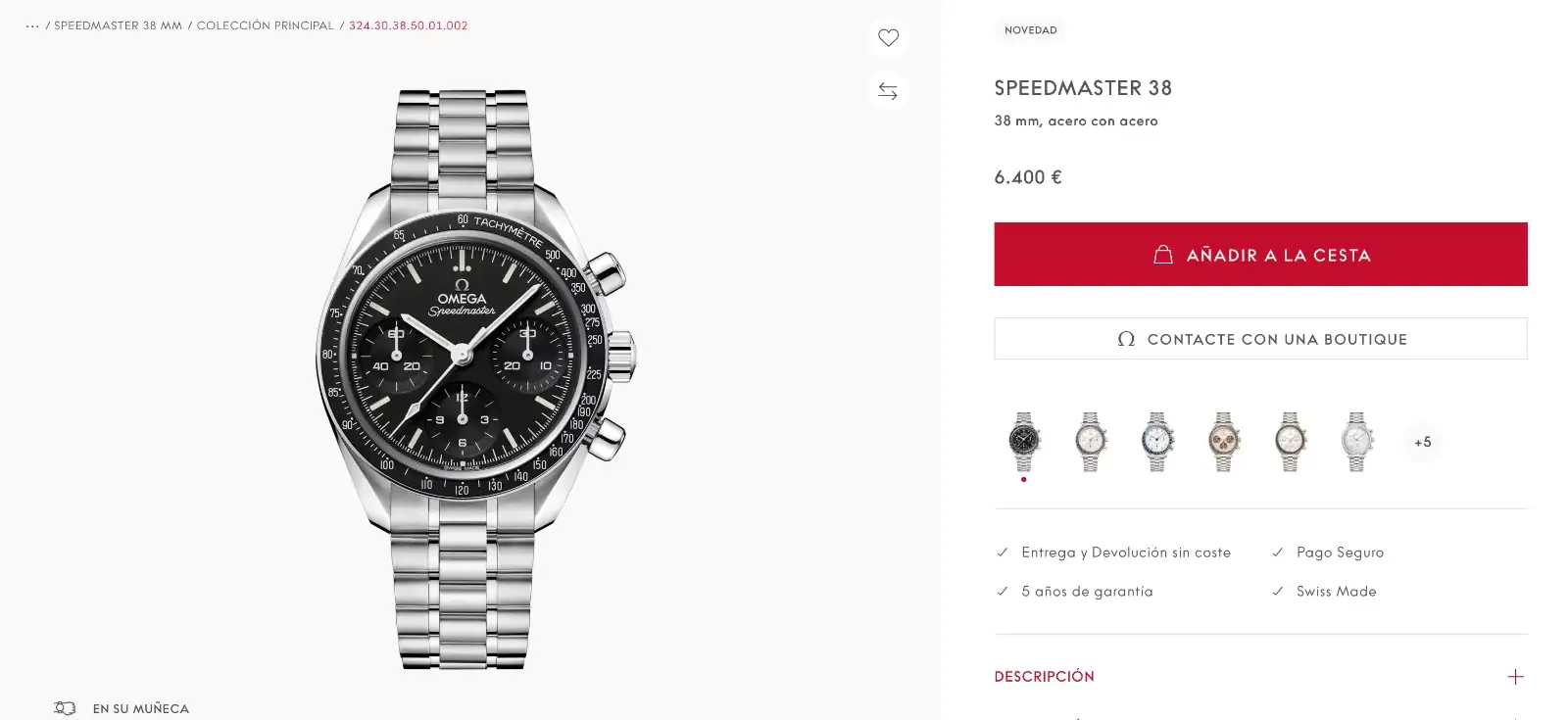Show 5 more watch variants
This screenshot has width=1568, height=720.
[1423, 442]
